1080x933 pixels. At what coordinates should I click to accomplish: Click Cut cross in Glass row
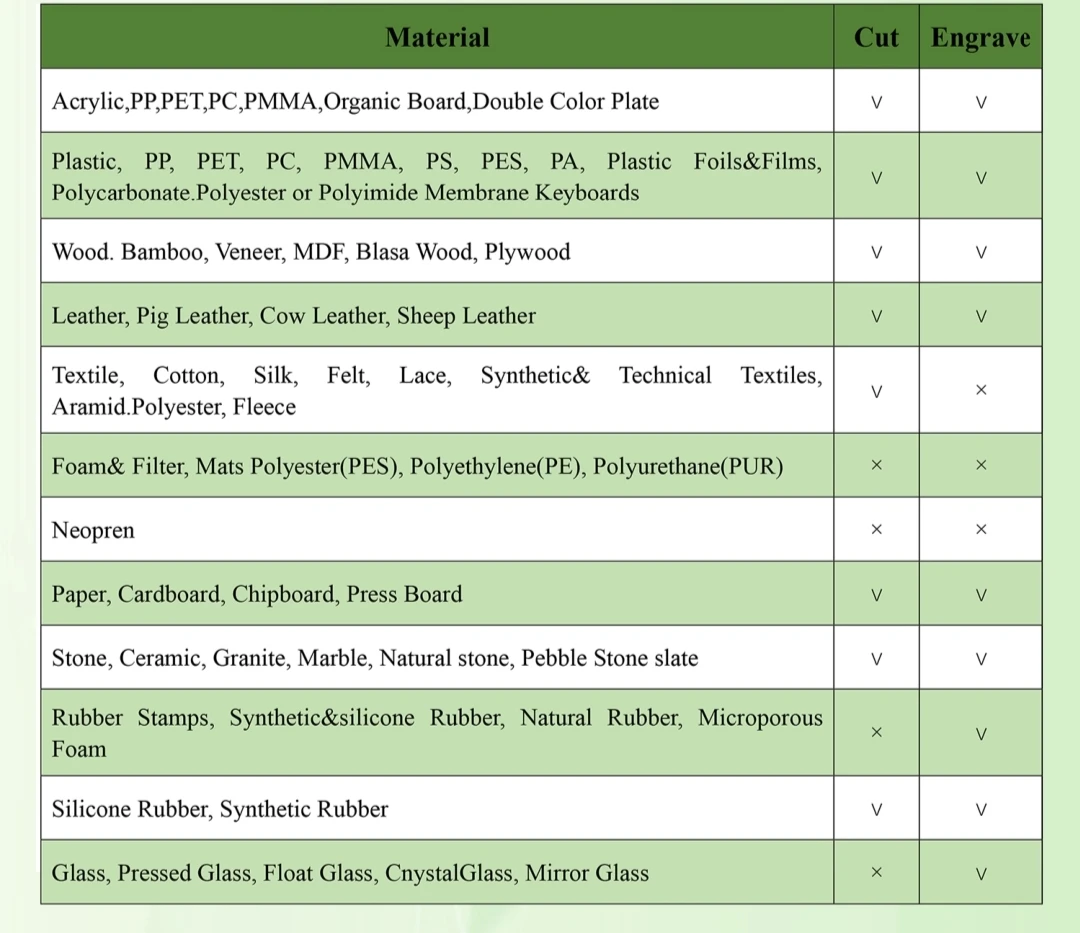click(876, 872)
